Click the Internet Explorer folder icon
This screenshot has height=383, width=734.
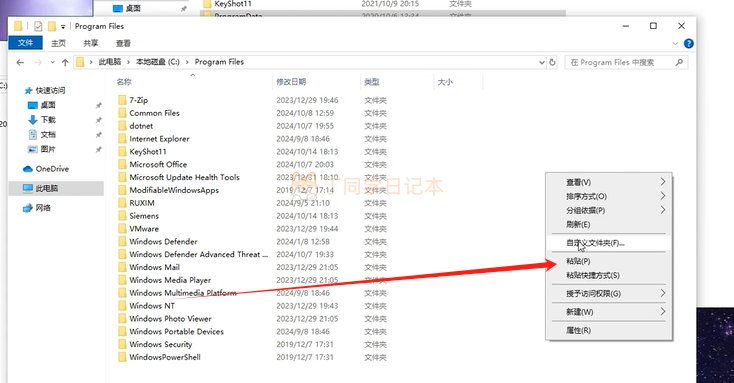pyautogui.click(x=122, y=139)
